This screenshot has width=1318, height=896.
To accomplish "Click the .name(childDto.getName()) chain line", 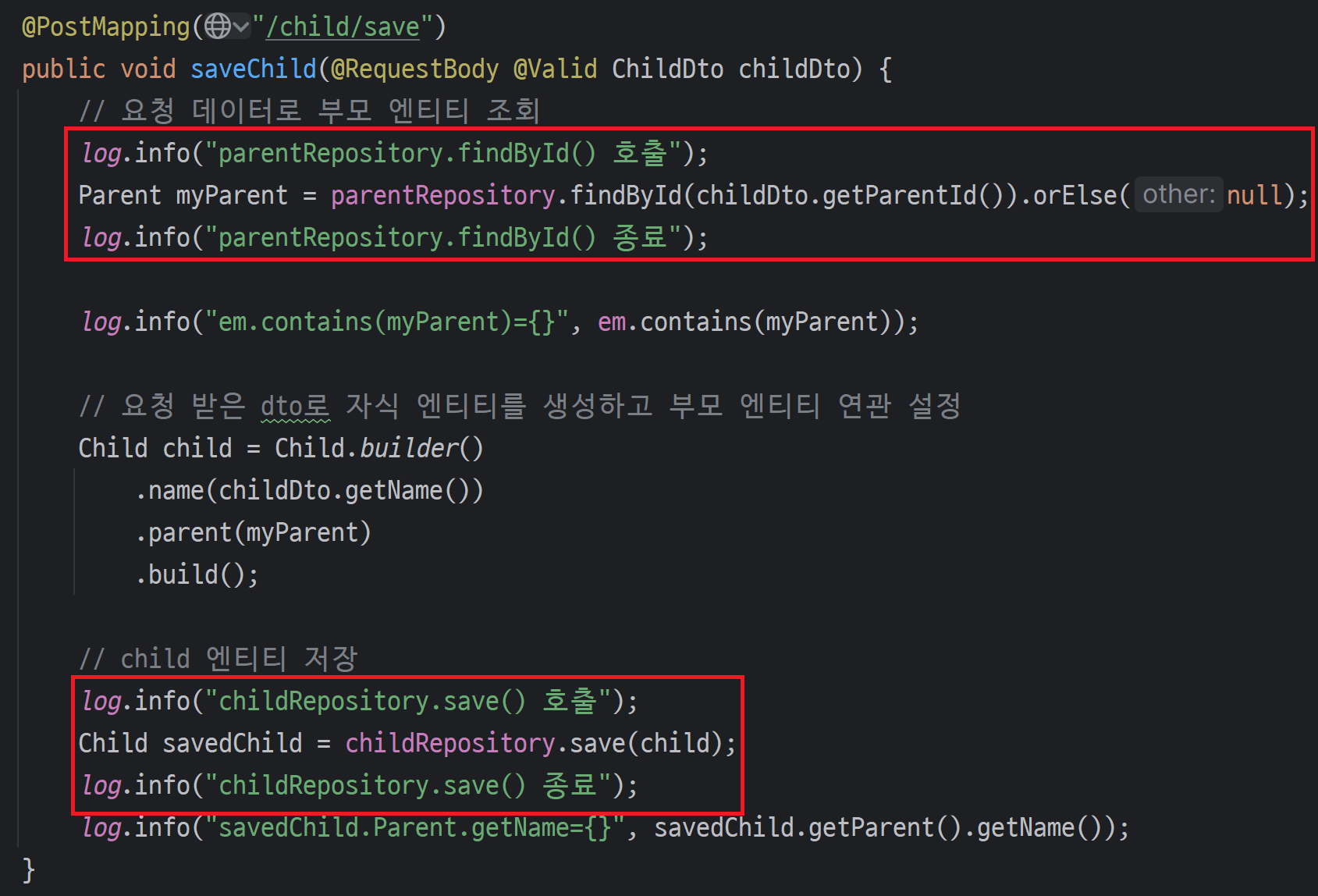I will tap(309, 490).
